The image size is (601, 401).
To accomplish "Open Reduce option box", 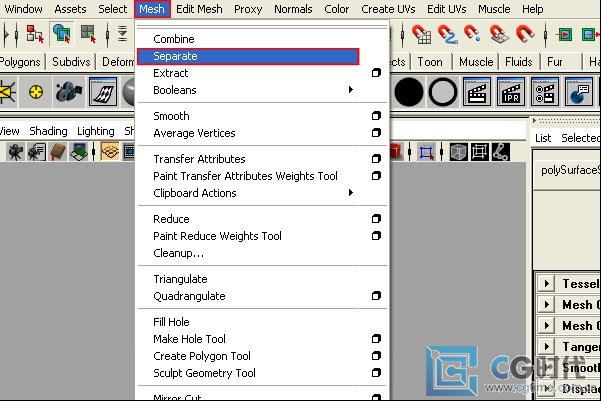I will pyautogui.click(x=376, y=219).
